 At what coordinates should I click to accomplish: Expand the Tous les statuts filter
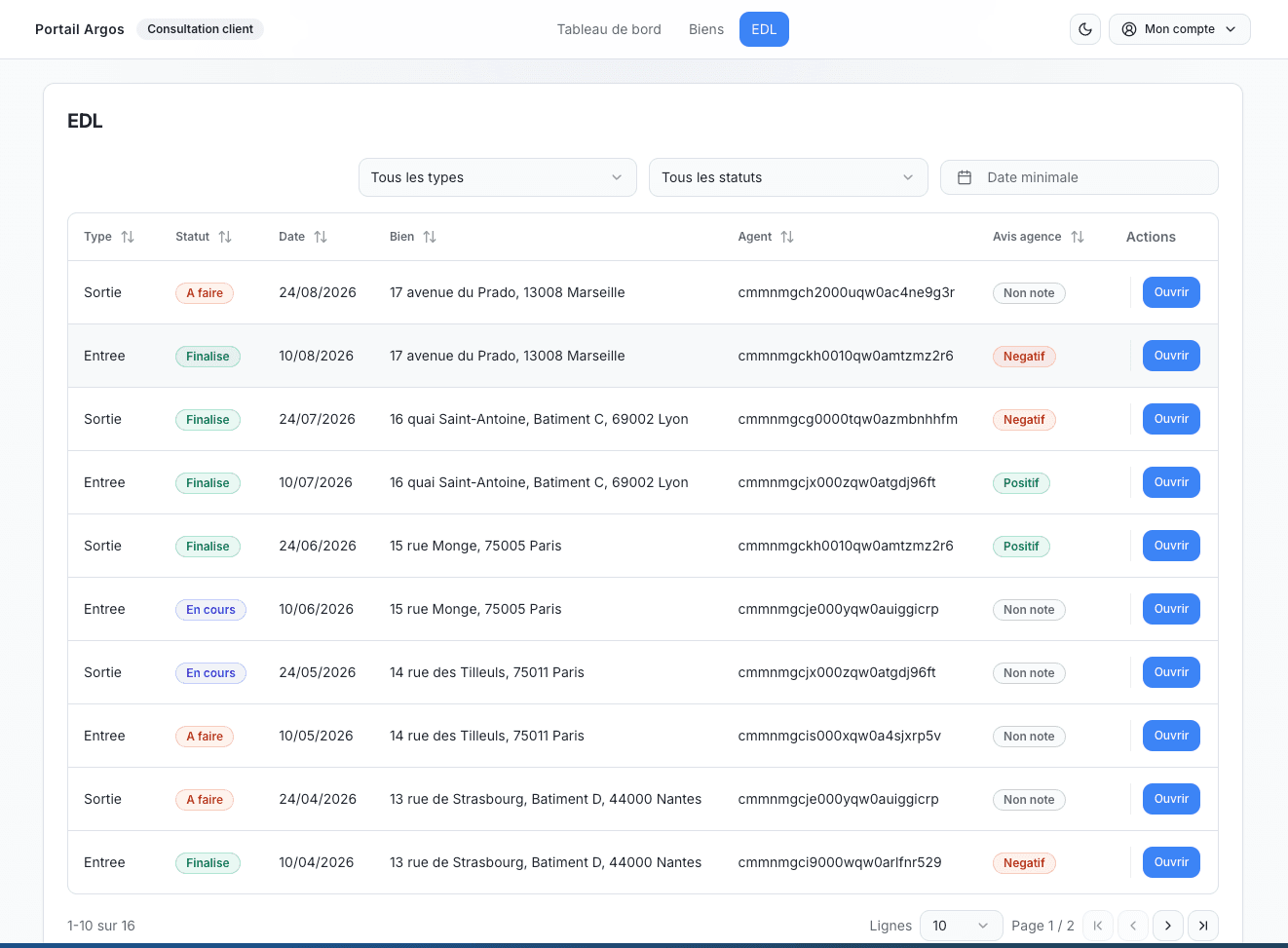coord(787,177)
